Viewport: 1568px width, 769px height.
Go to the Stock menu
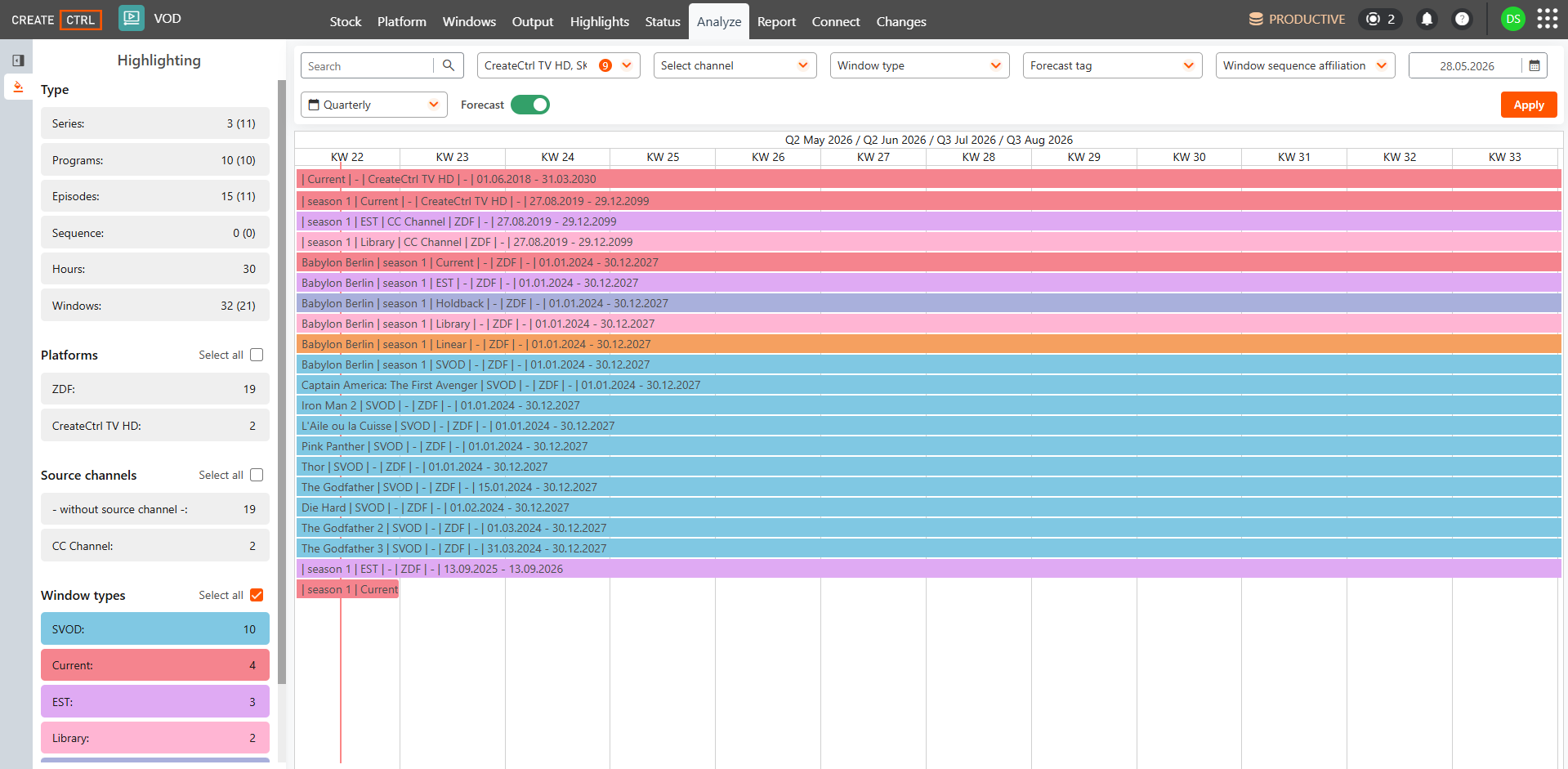(x=346, y=21)
